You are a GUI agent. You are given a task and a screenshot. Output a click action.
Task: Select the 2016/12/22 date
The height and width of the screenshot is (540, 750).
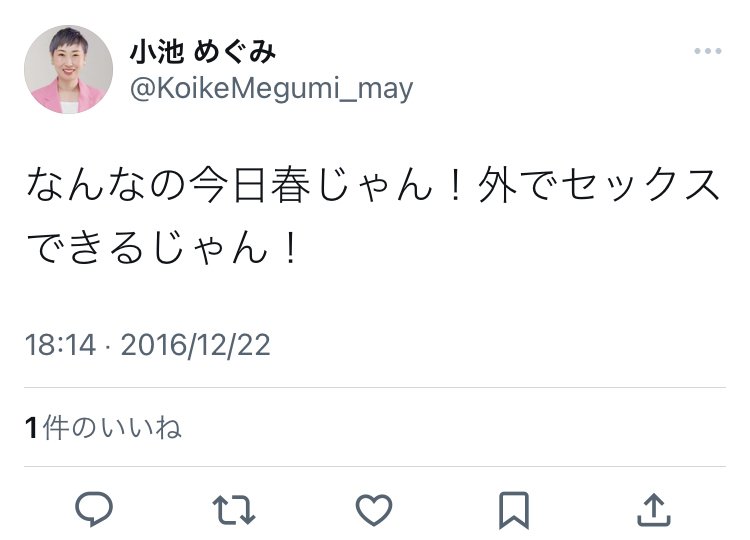coord(196,345)
